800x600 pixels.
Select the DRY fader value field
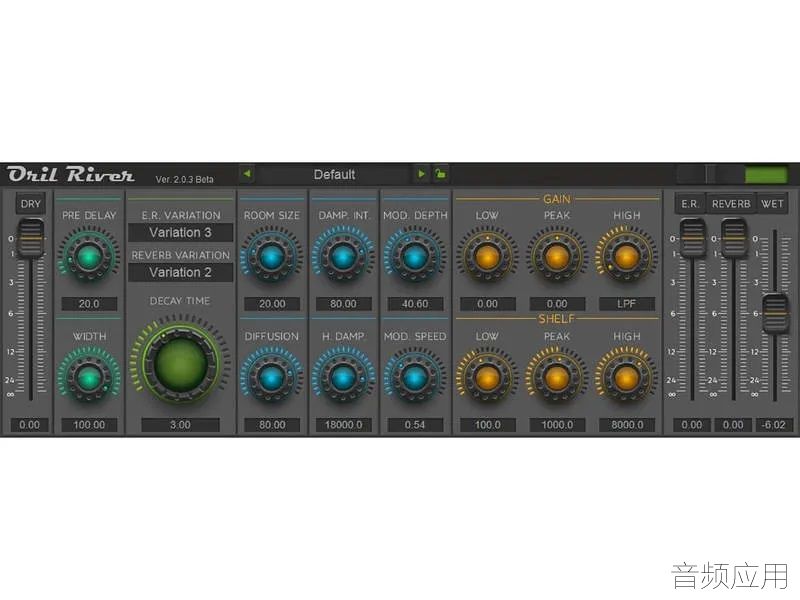[x=30, y=425]
